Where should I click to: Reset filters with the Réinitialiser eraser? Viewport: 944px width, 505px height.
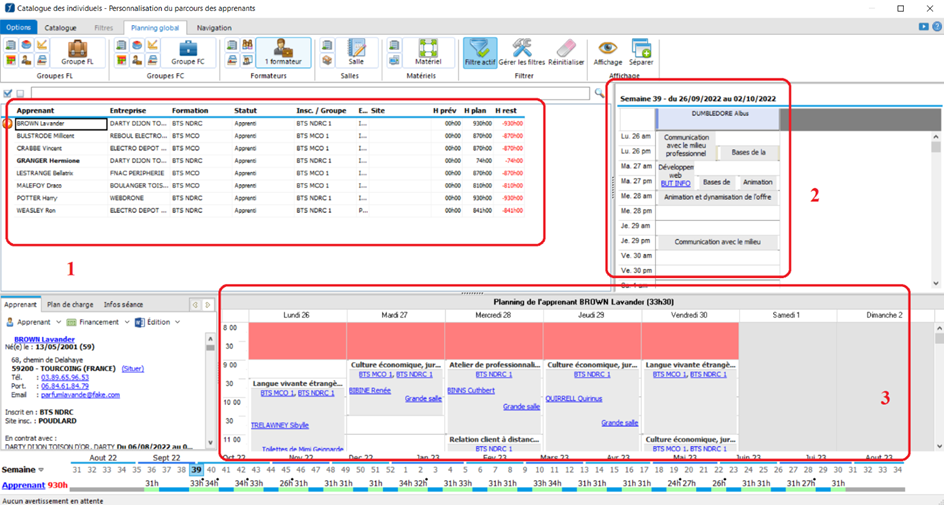click(x=566, y=47)
